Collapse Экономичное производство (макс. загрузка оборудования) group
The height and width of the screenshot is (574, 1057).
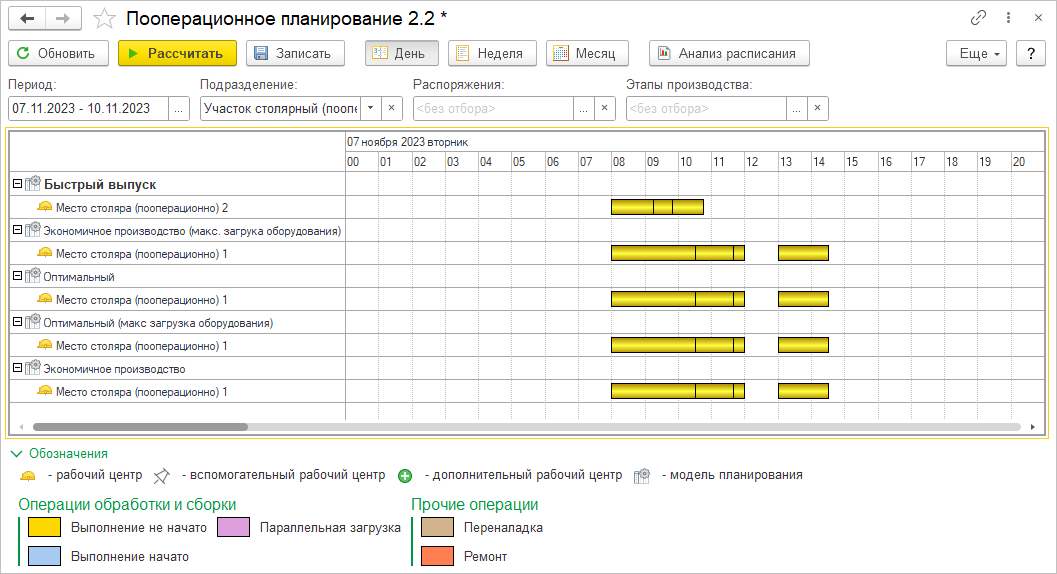pos(18,229)
